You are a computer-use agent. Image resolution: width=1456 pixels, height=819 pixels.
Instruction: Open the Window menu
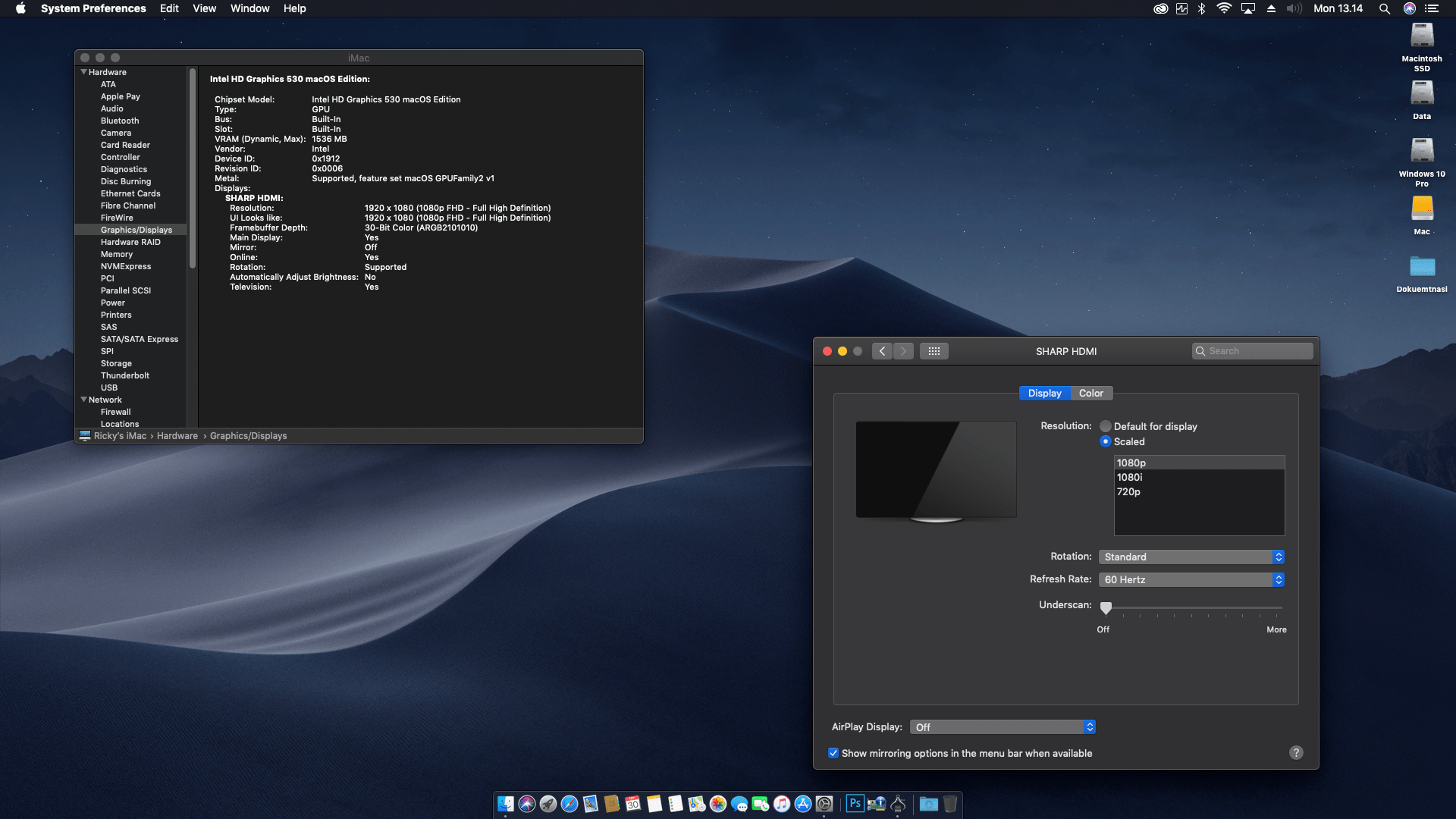[249, 8]
